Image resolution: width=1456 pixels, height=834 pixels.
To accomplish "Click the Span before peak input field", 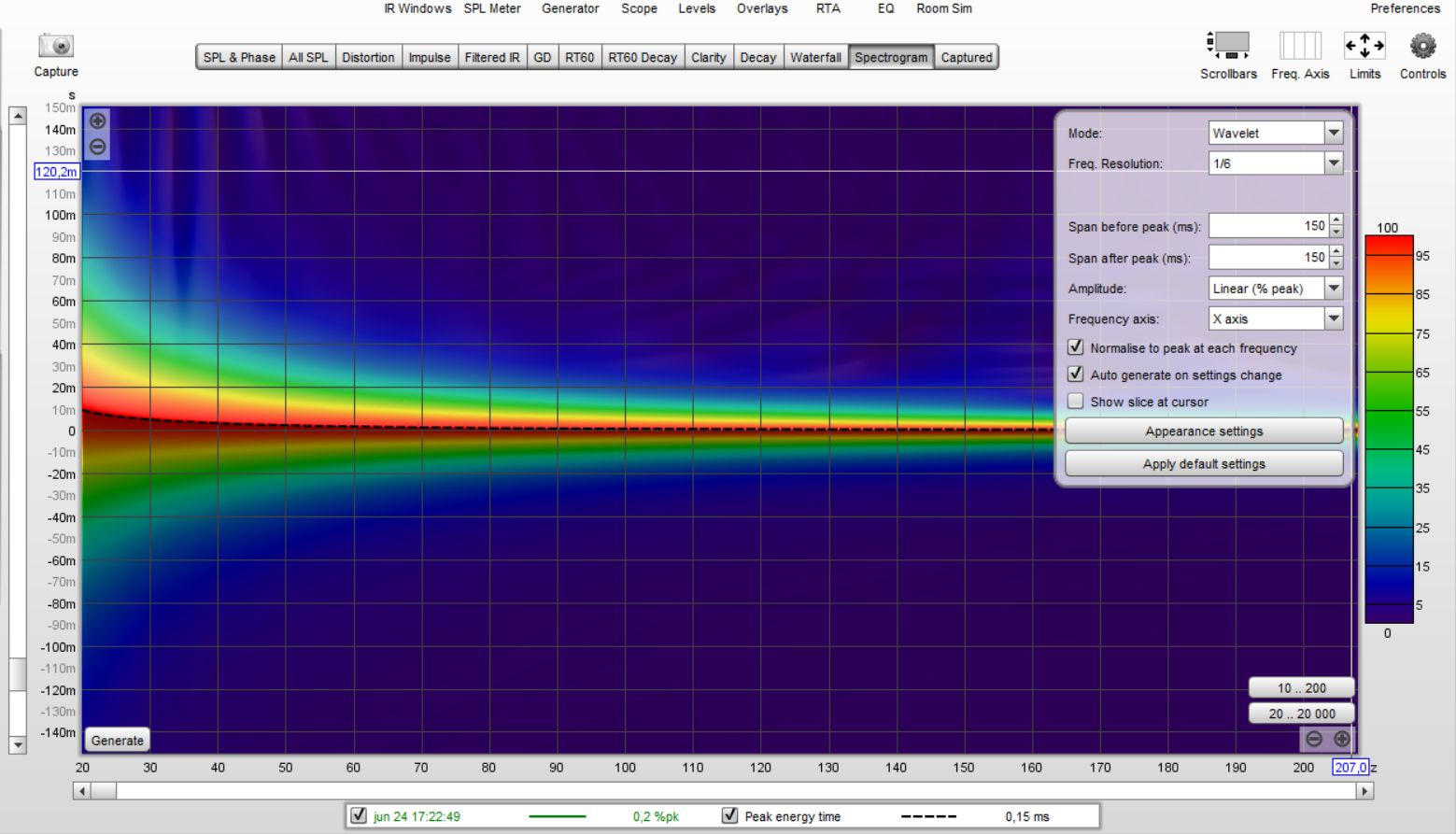I will pyautogui.click(x=1268, y=226).
